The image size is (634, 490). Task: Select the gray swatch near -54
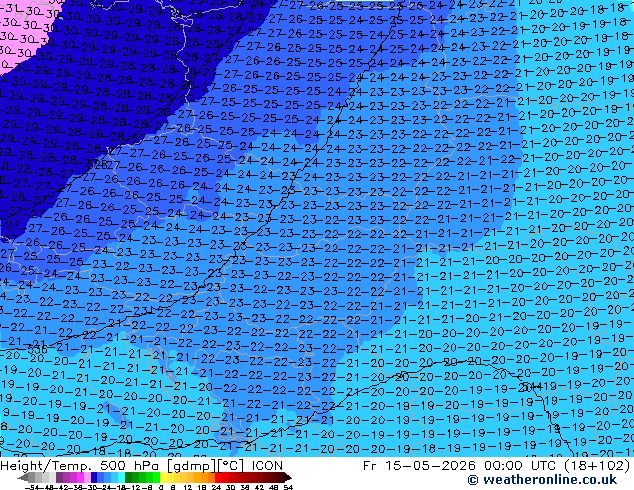(31, 477)
